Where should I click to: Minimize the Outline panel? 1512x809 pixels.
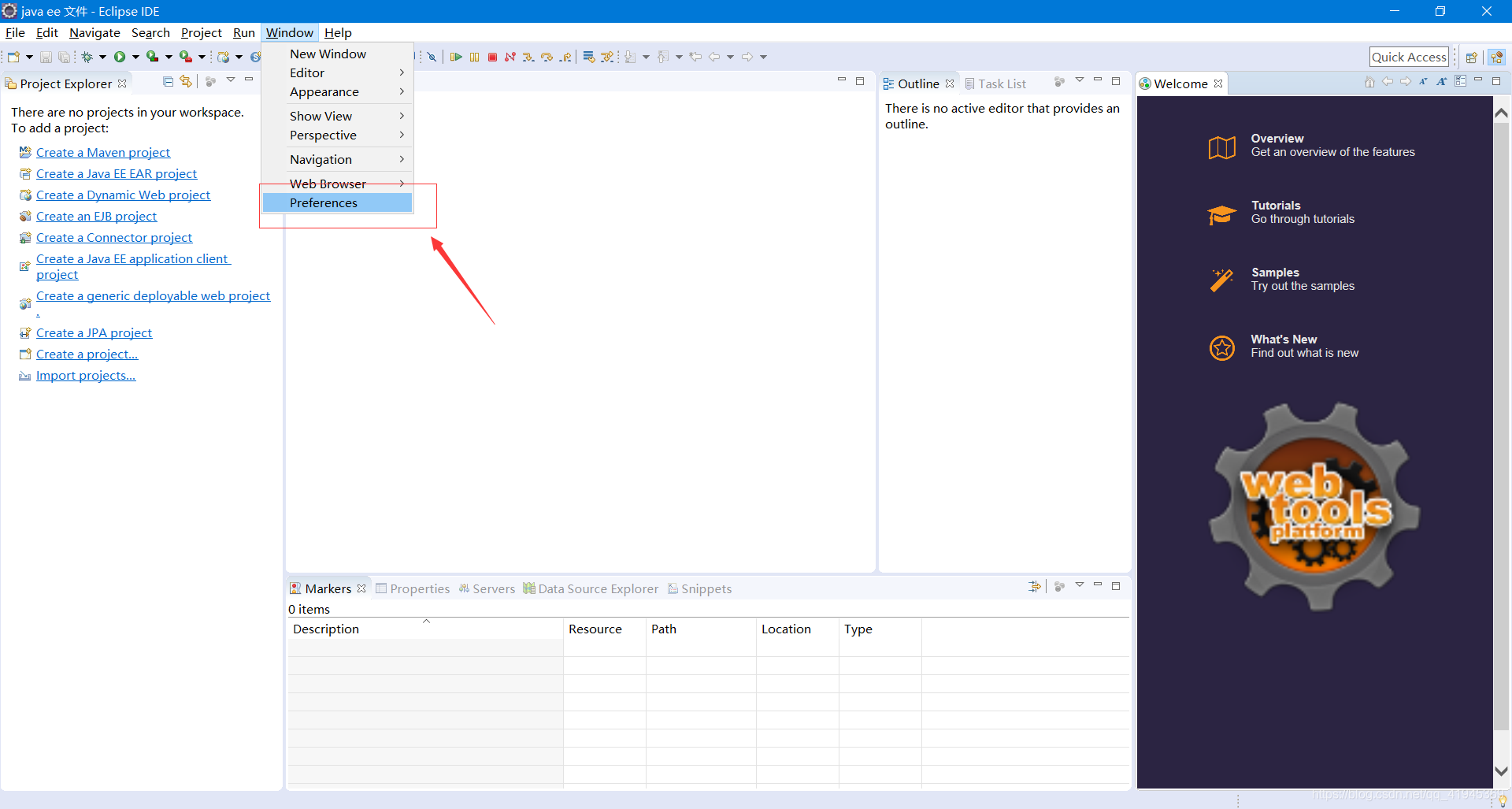(1098, 80)
